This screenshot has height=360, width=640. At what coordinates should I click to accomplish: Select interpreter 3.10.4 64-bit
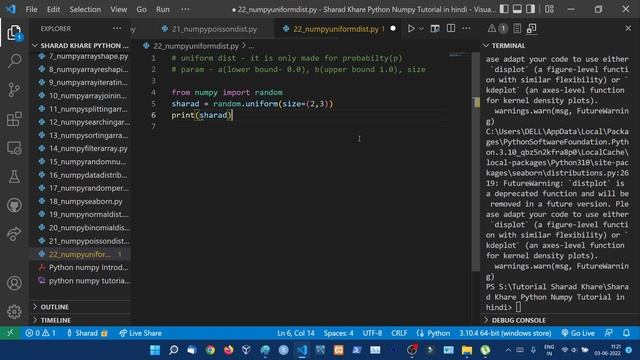click(x=505, y=333)
